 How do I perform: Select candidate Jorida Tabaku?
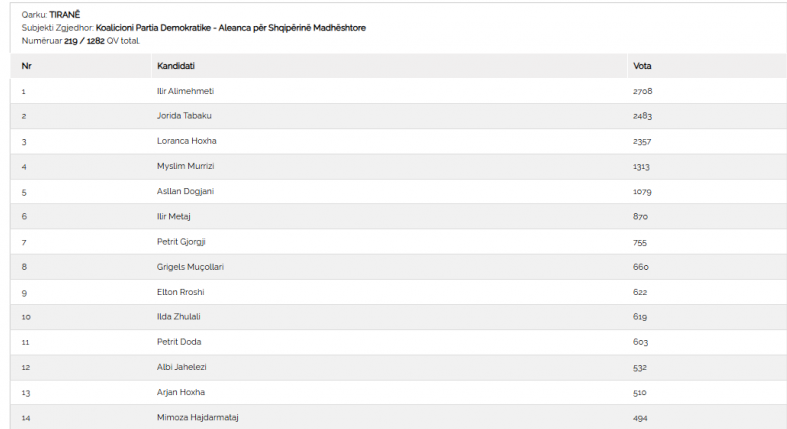(184, 116)
